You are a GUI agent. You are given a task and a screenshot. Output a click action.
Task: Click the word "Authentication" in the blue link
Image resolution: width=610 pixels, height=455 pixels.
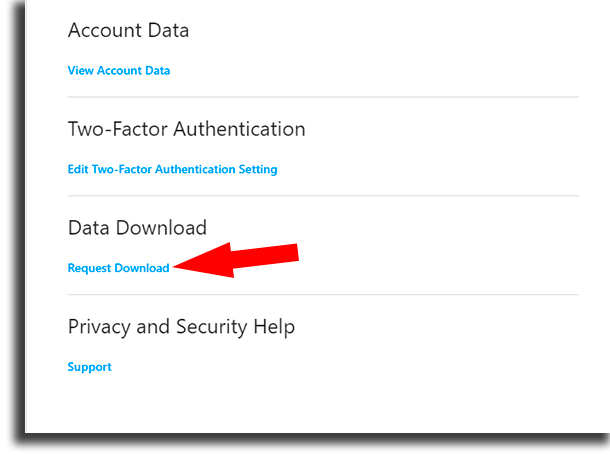point(195,169)
